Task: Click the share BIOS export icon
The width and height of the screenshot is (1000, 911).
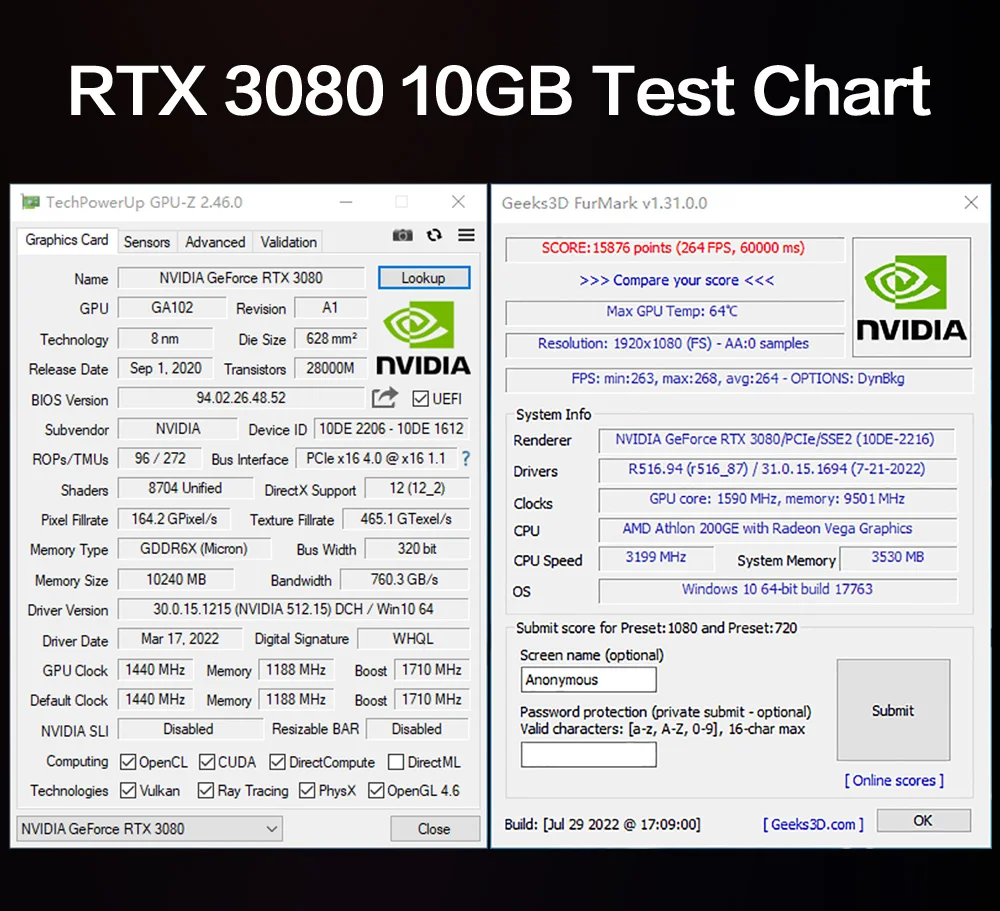Action: (x=385, y=397)
